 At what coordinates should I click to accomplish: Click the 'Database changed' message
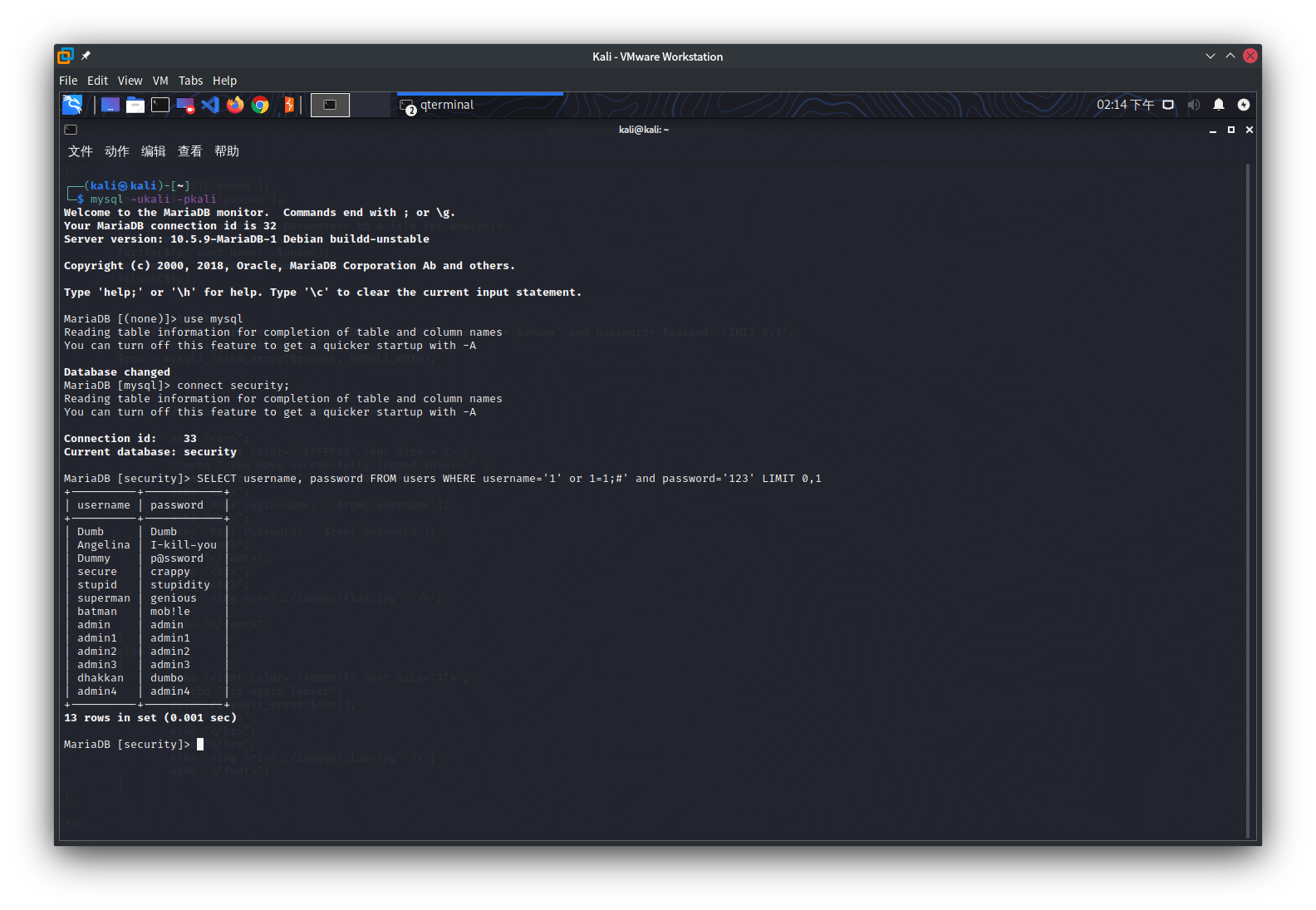point(117,372)
